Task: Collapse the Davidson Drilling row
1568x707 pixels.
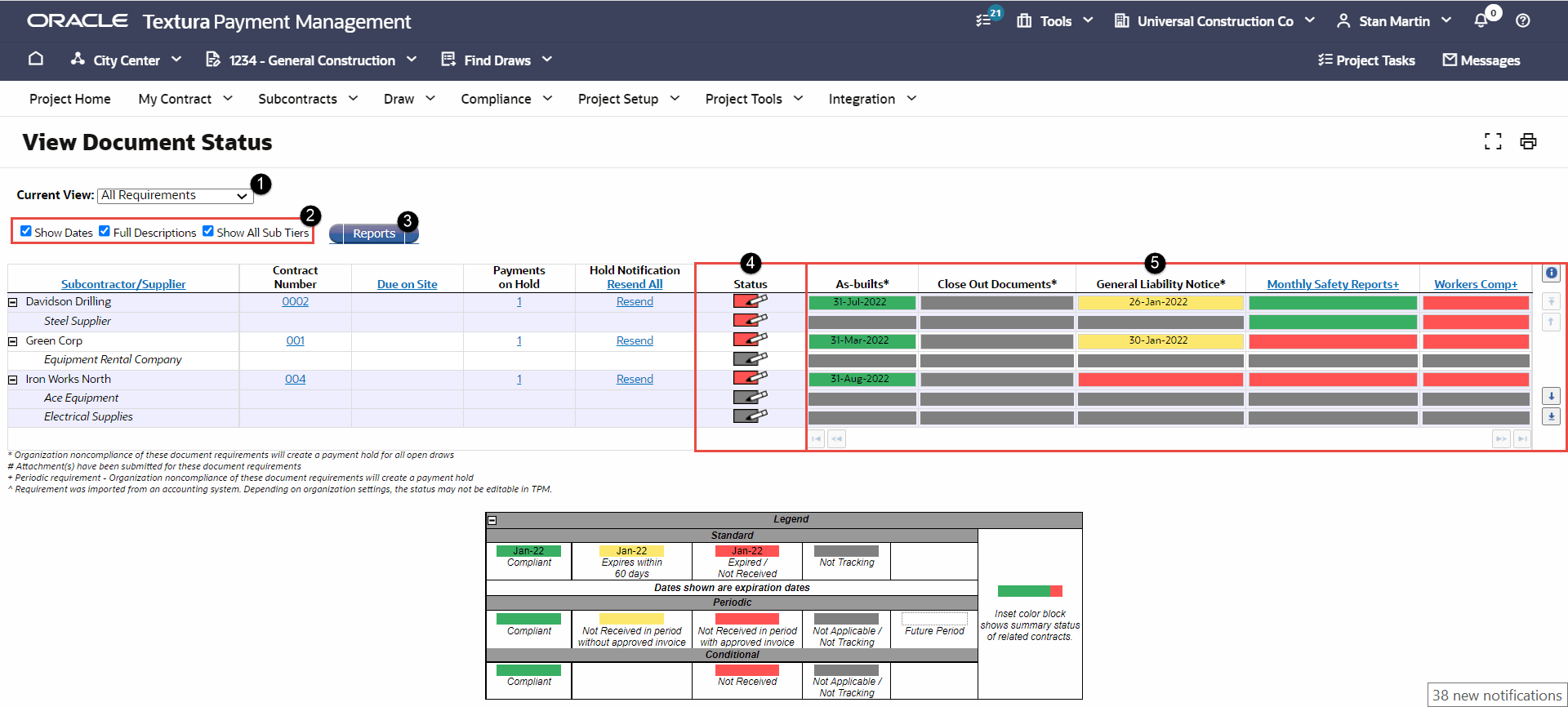Action: [13, 302]
